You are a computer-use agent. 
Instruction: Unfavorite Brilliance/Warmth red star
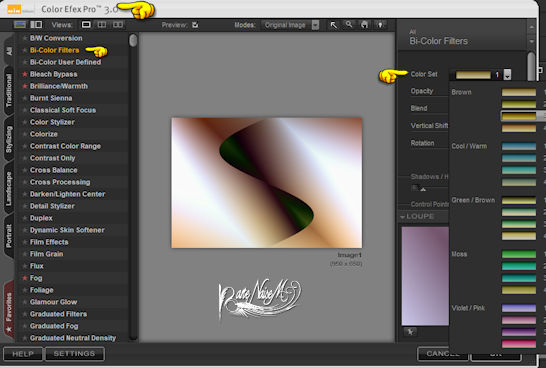25,86
